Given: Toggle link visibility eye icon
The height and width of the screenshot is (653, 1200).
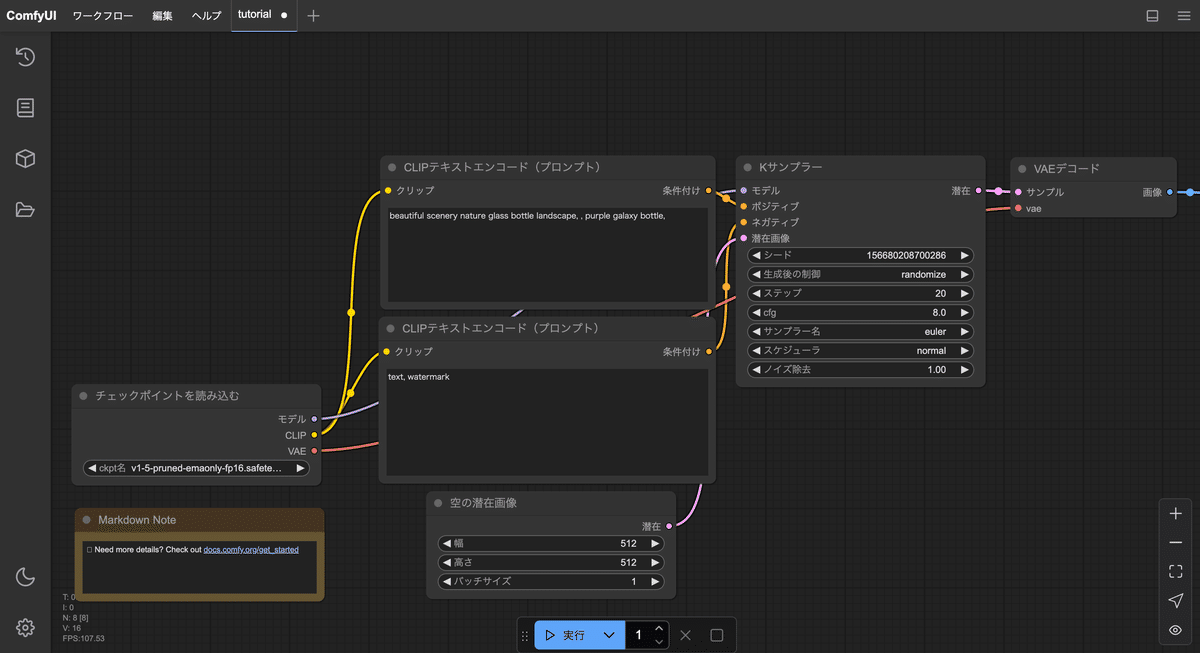Looking at the screenshot, I should click(x=1176, y=630).
